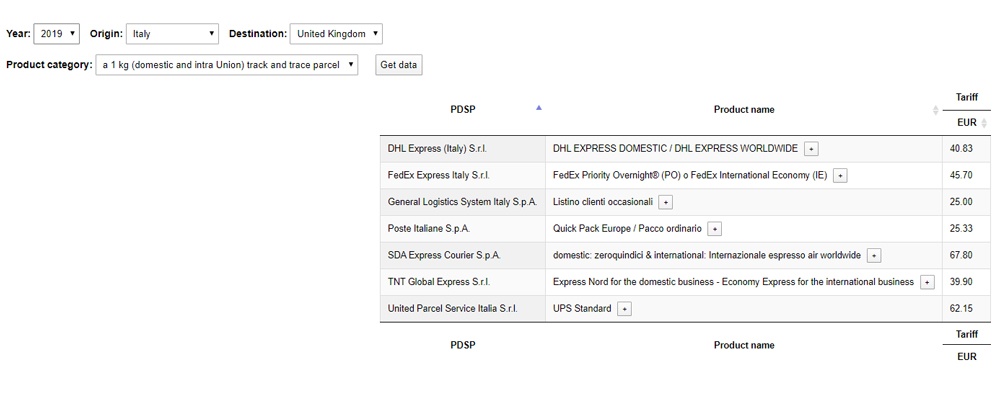Expand DHL EXPRESS WORLDWIDE product details
1000x418 pixels.
(x=811, y=149)
